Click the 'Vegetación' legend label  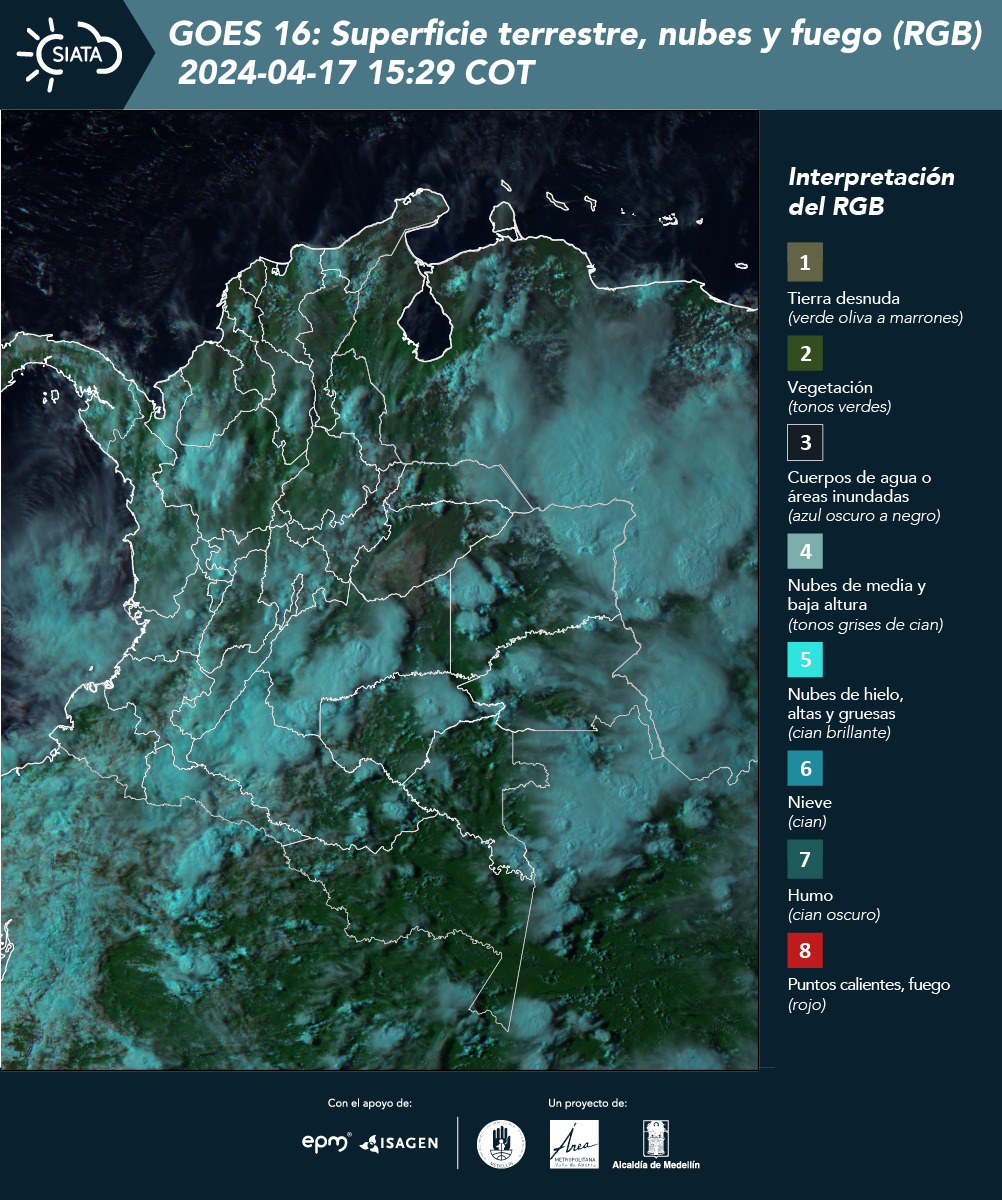[x=830, y=388]
